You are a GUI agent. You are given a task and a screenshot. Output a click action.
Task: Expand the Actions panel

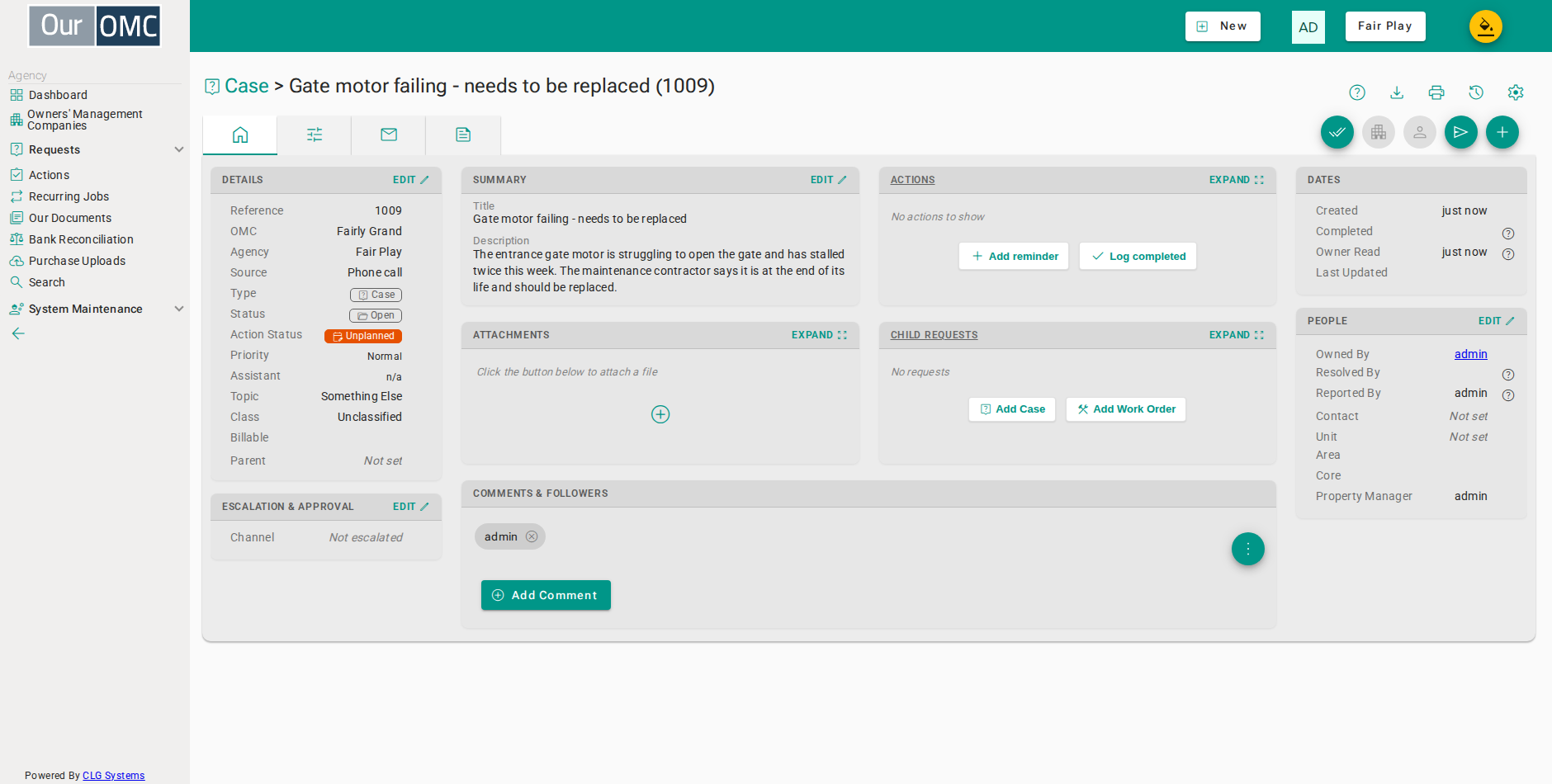click(x=1236, y=180)
